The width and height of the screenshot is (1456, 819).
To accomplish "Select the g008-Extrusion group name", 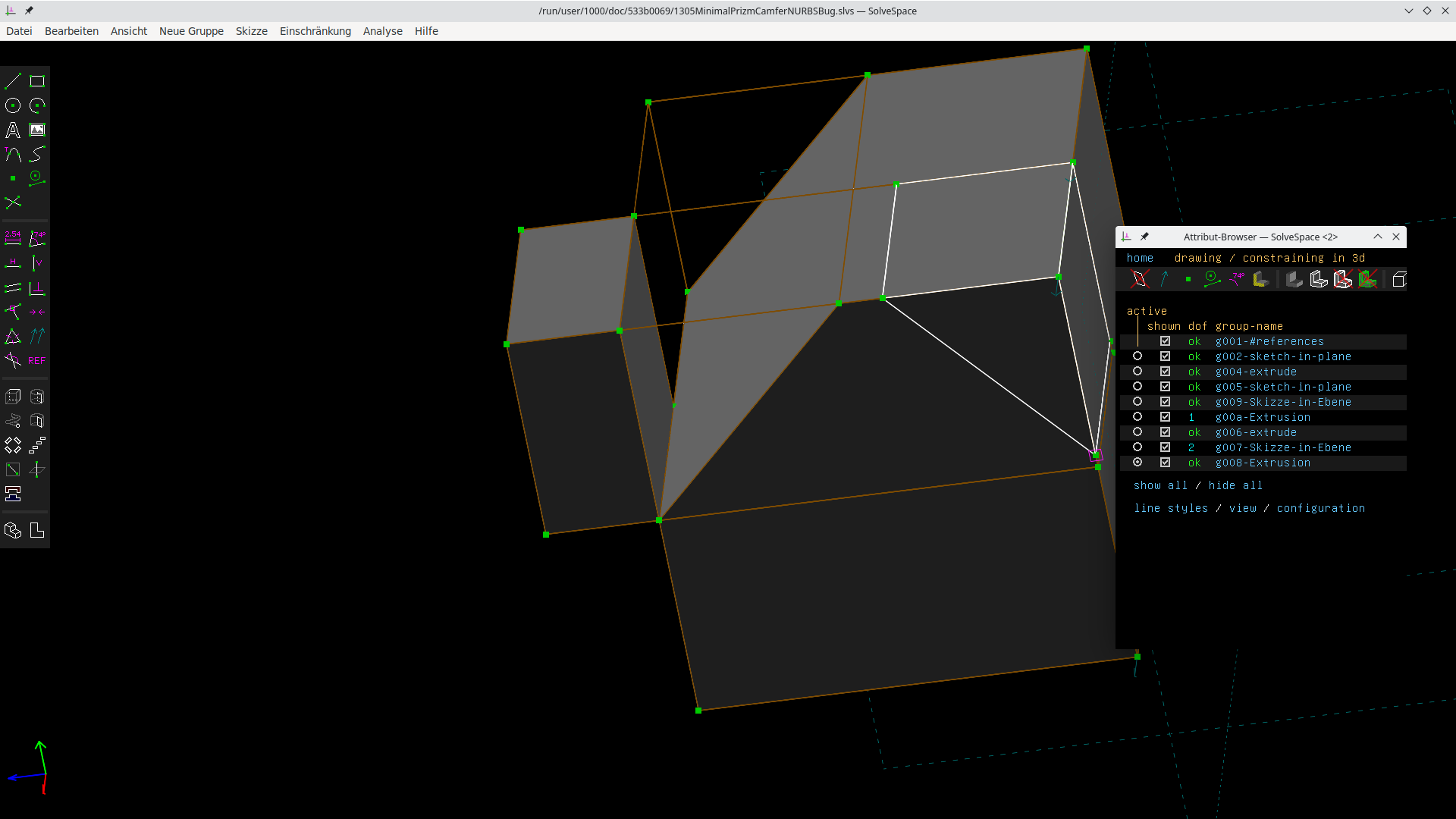I will click(1263, 463).
